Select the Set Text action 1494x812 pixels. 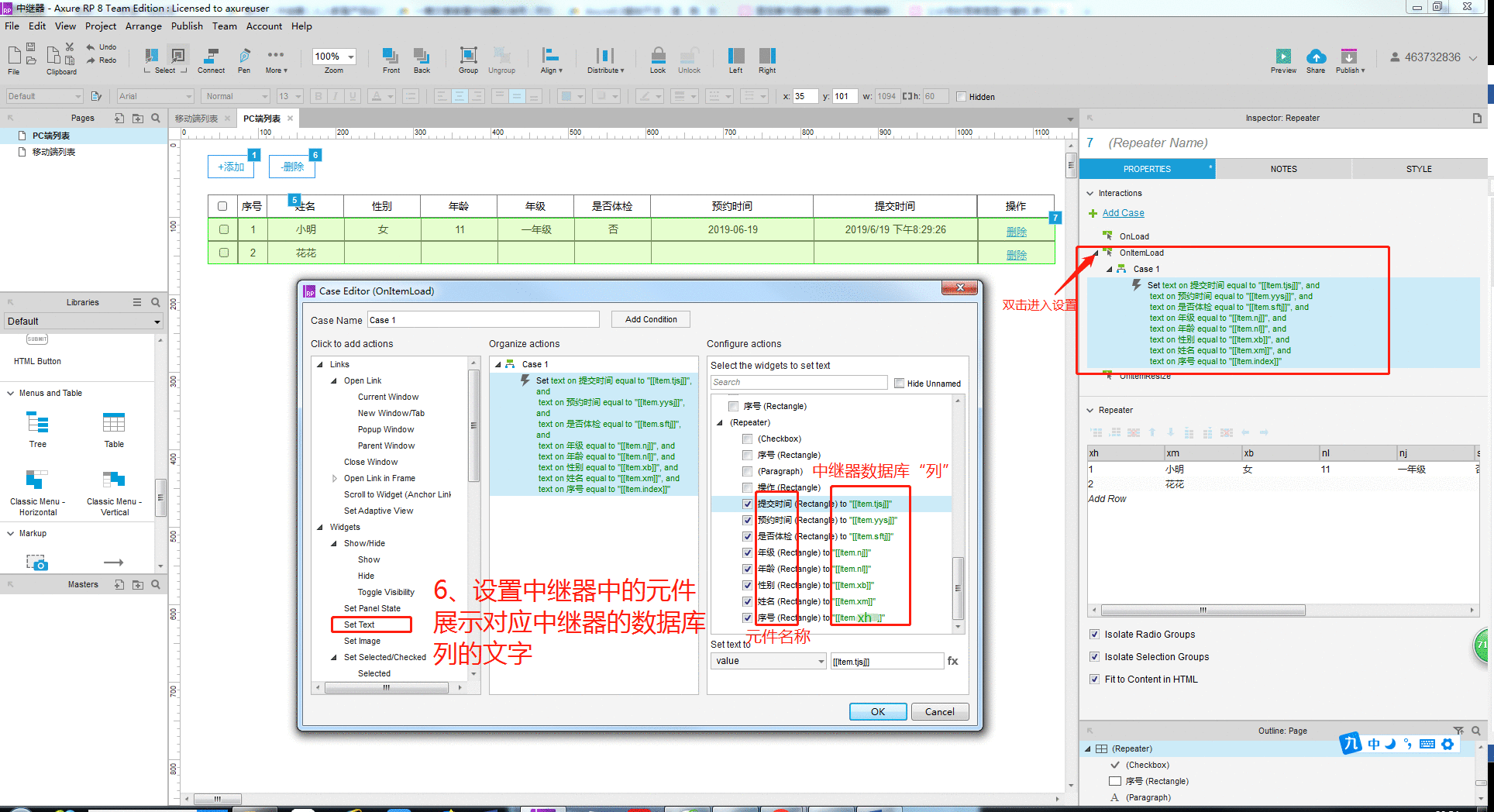coord(359,624)
